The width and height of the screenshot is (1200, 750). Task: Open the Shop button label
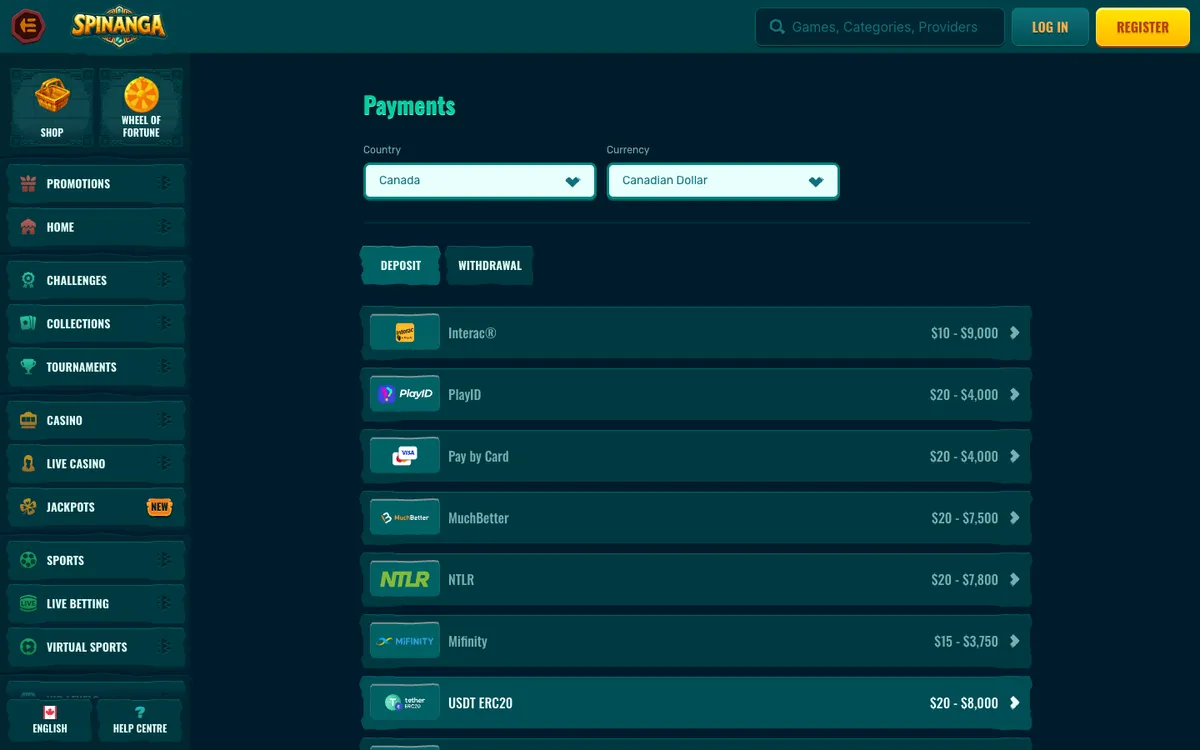coord(52,132)
